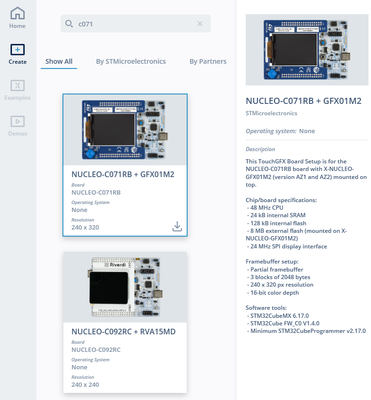Click the '48 MHz CPU' specification line
The image size is (371, 400).
point(265,207)
